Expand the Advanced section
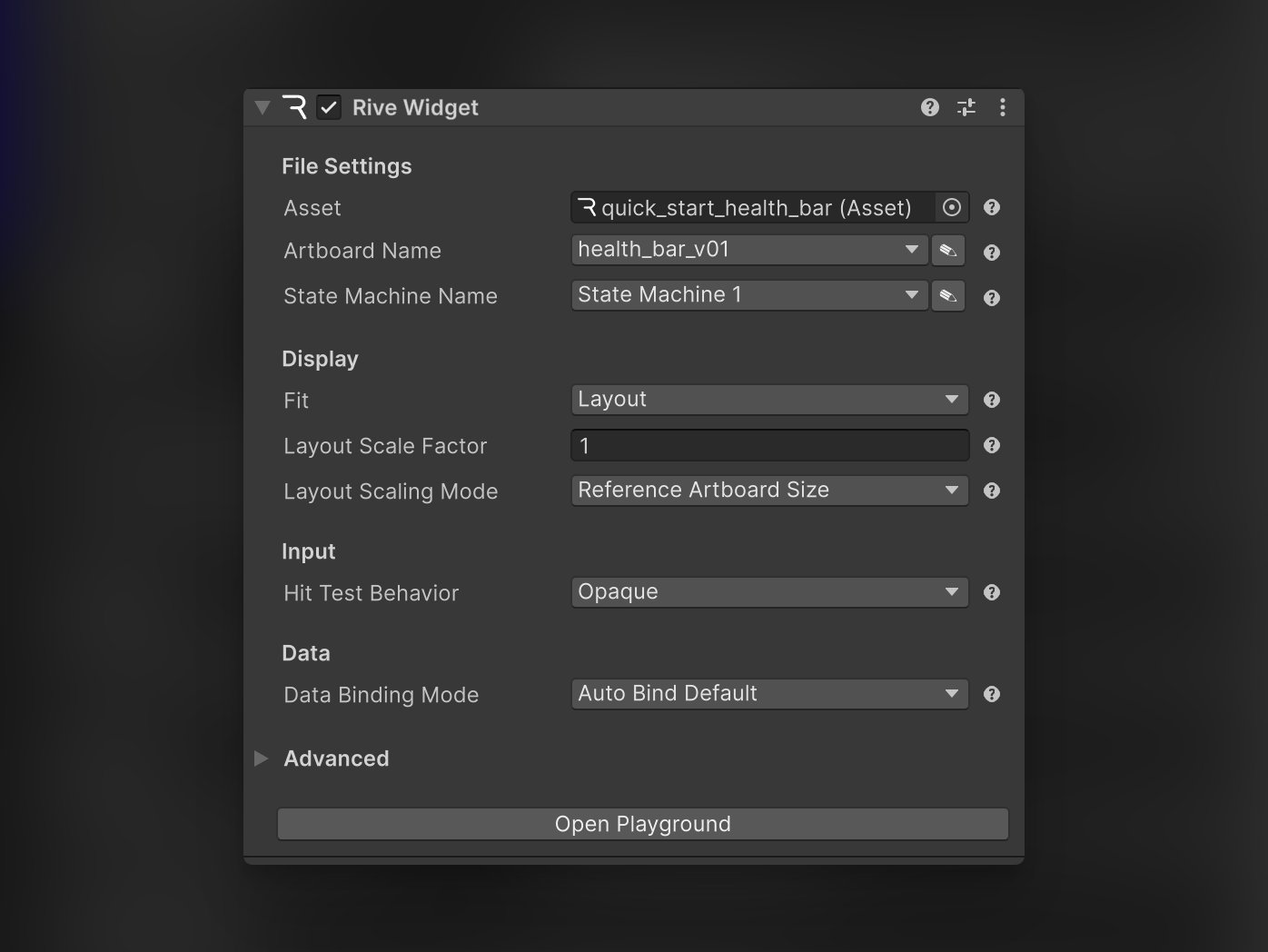The width and height of the screenshot is (1268, 952). (x=262, y=759)
